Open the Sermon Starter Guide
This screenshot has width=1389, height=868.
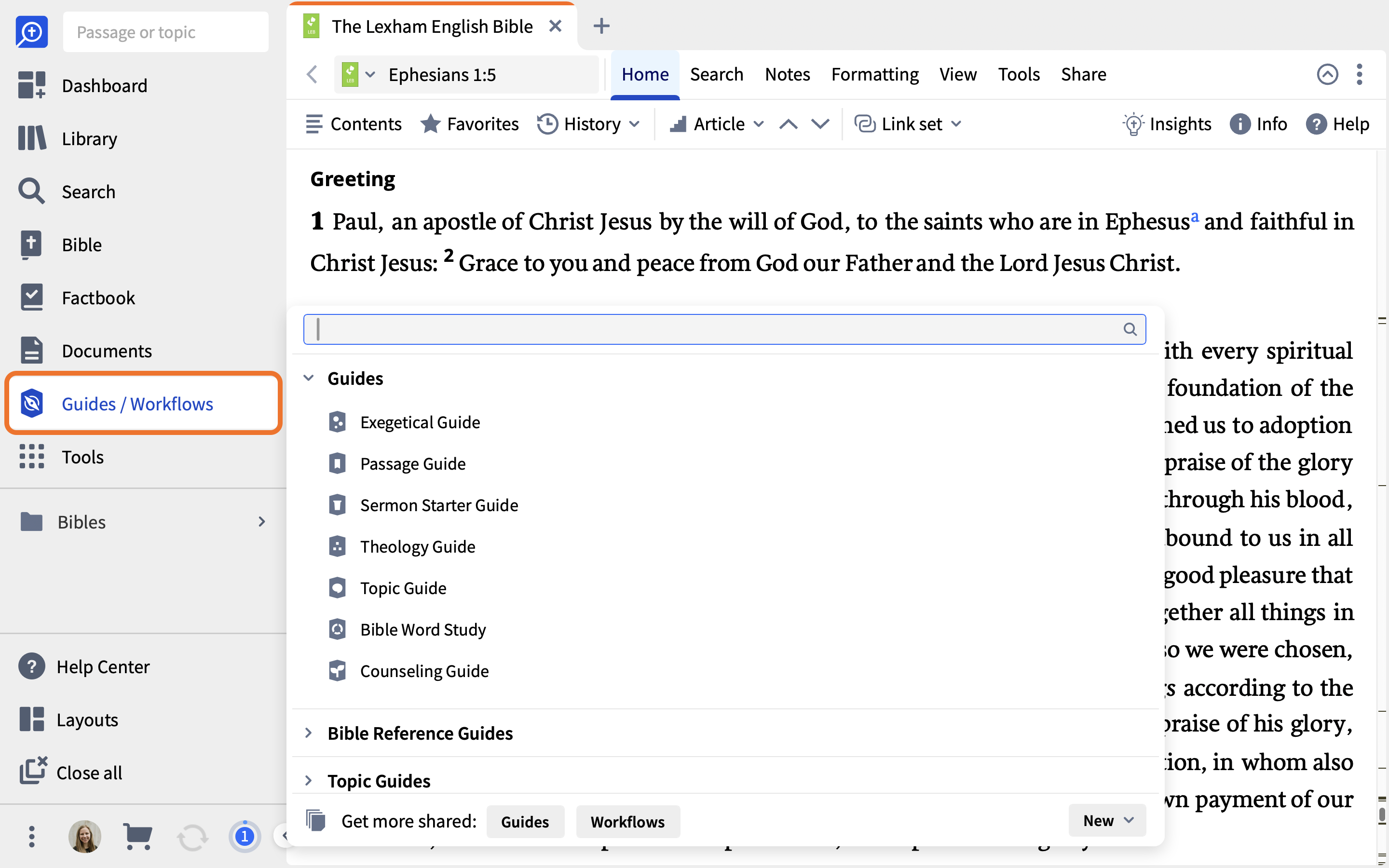coord(423,504)
